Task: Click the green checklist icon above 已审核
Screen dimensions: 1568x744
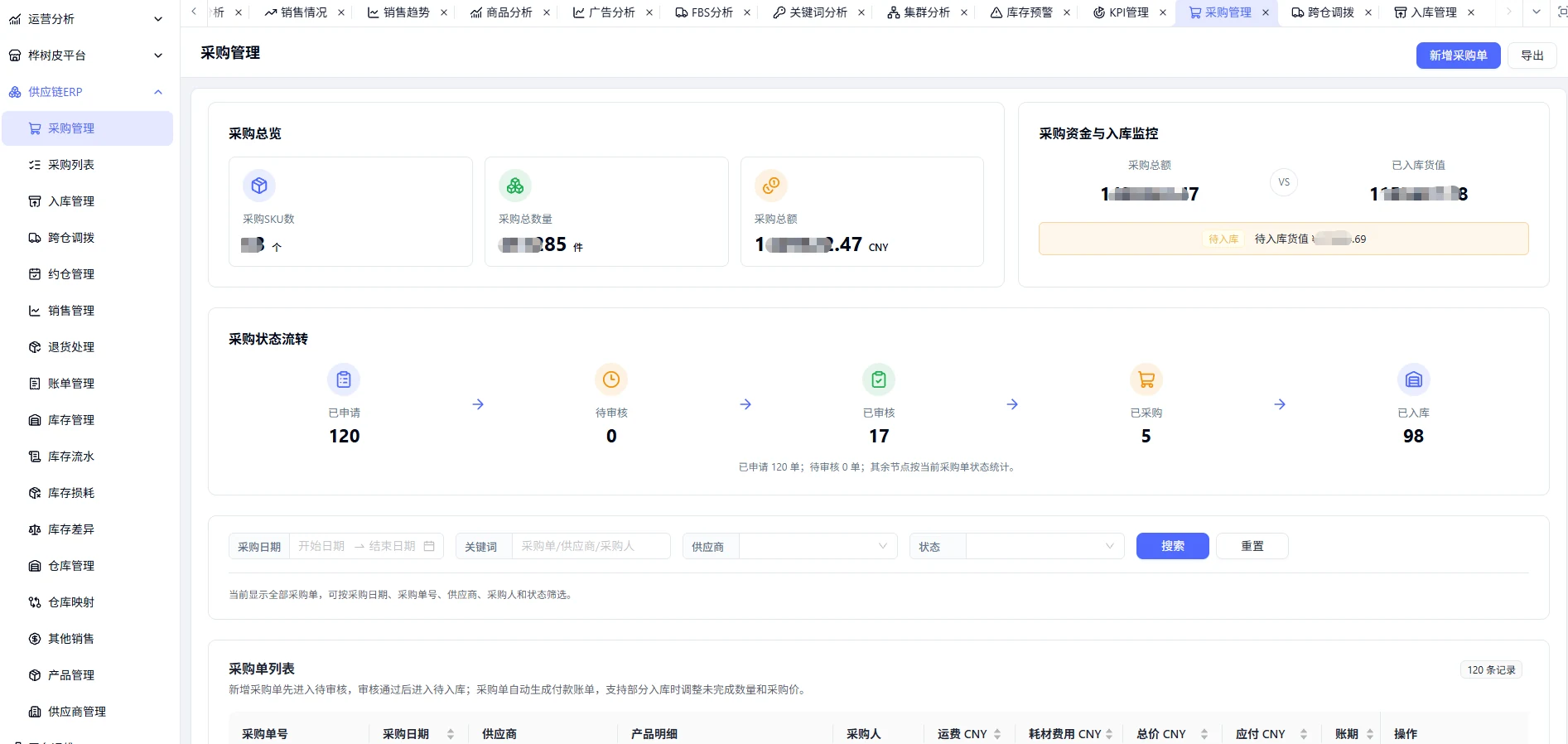Action: (879, 379)
